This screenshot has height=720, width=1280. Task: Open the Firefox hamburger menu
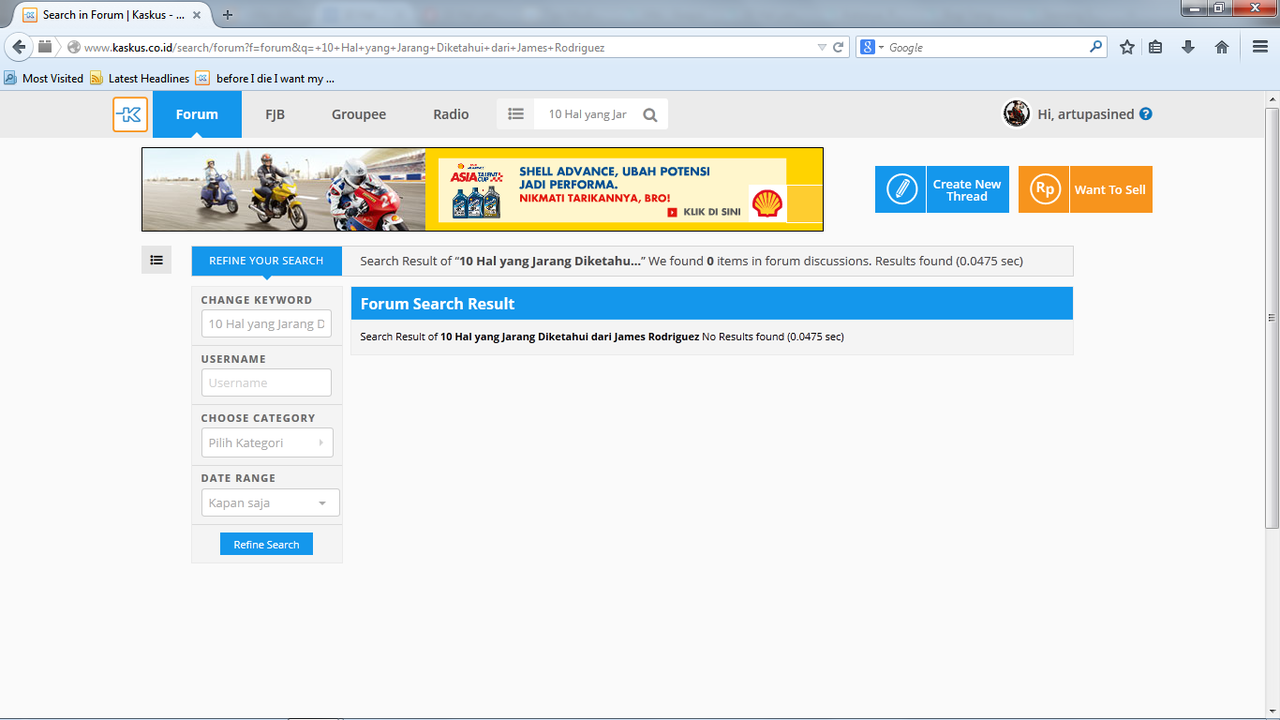tap(1260, 47)
